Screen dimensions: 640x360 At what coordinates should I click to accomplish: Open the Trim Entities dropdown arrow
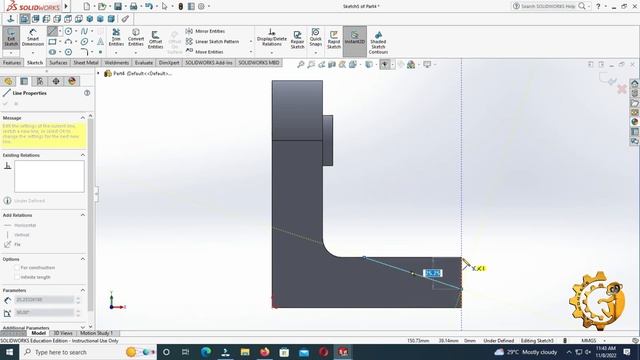click(116, 53)
